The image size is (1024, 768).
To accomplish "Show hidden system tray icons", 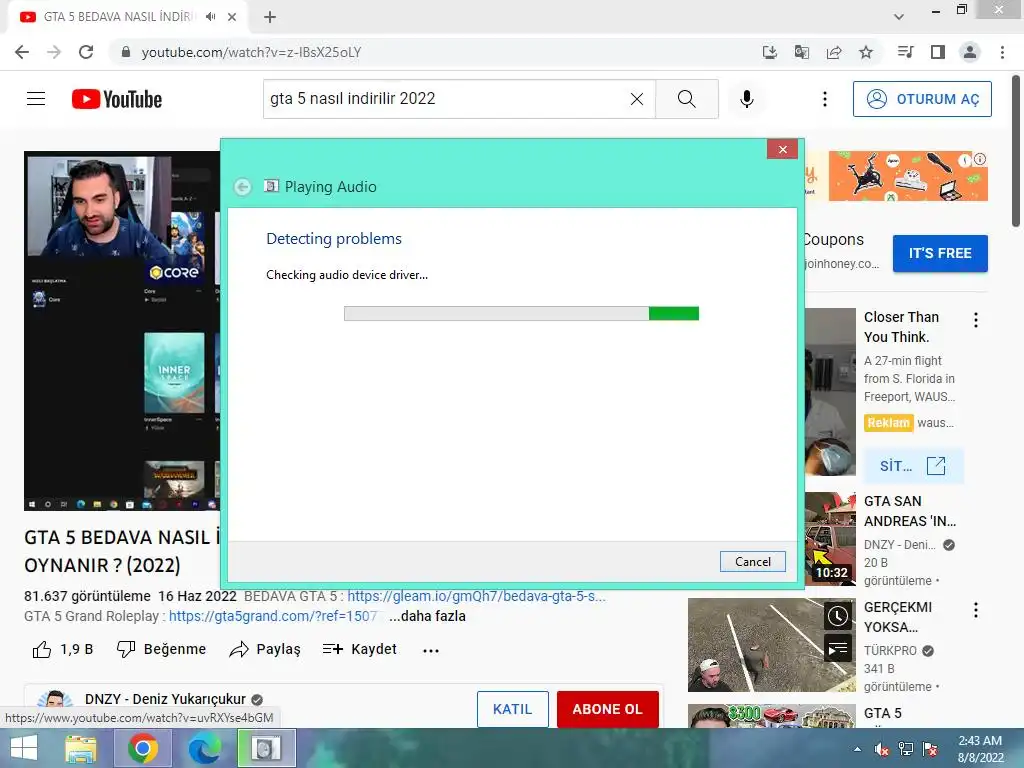I will tap(857, 749).
